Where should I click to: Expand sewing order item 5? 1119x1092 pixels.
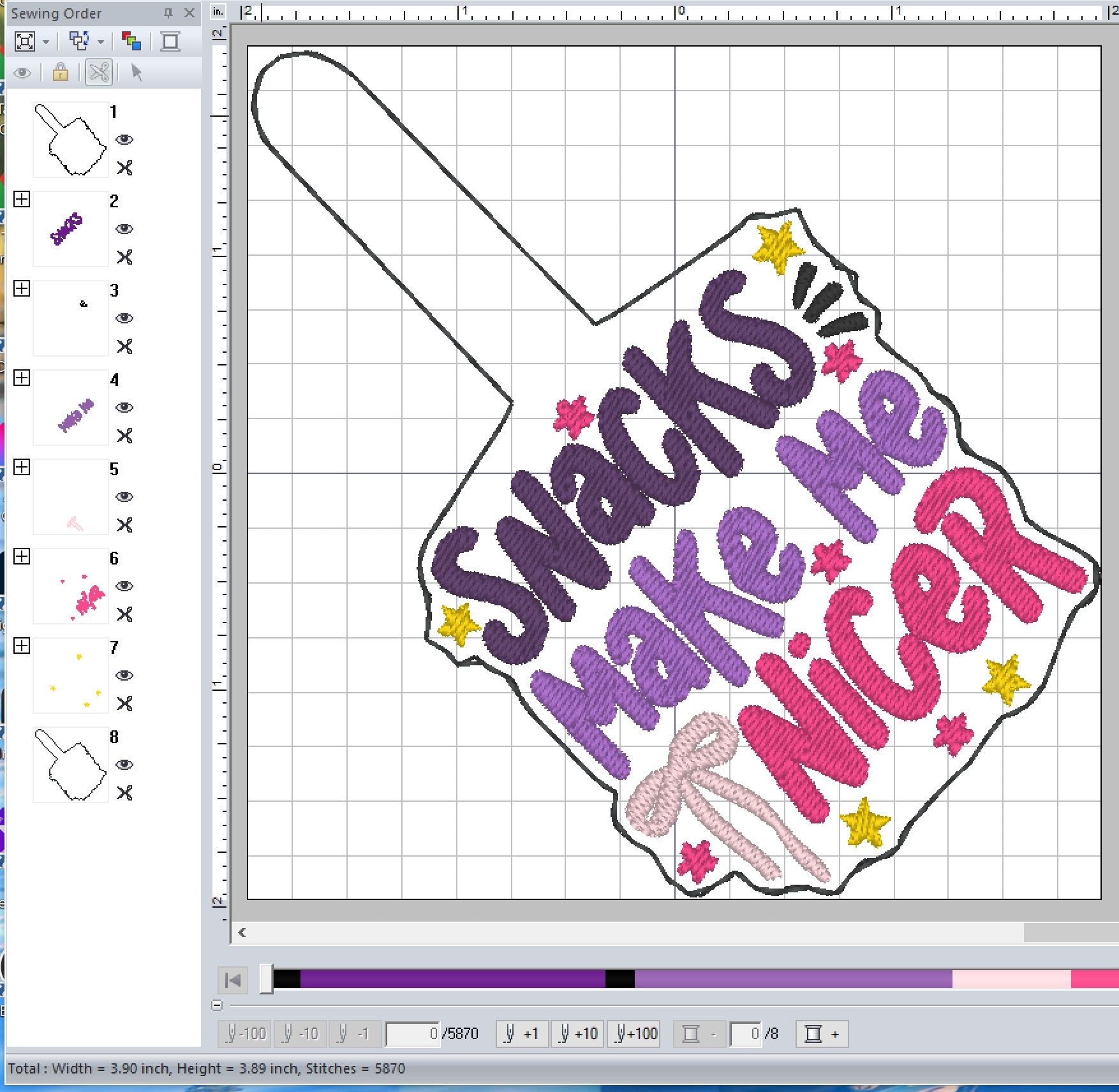pyautogui.click(x=22, y=467)
